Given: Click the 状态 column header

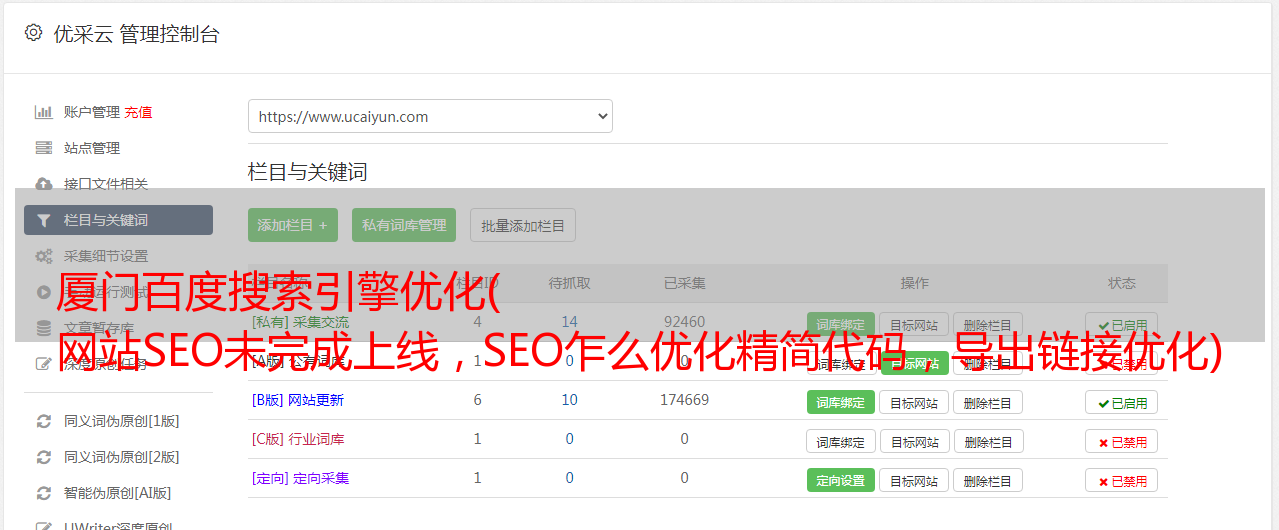Looking at the screenshot, I should coord(1121,283).
